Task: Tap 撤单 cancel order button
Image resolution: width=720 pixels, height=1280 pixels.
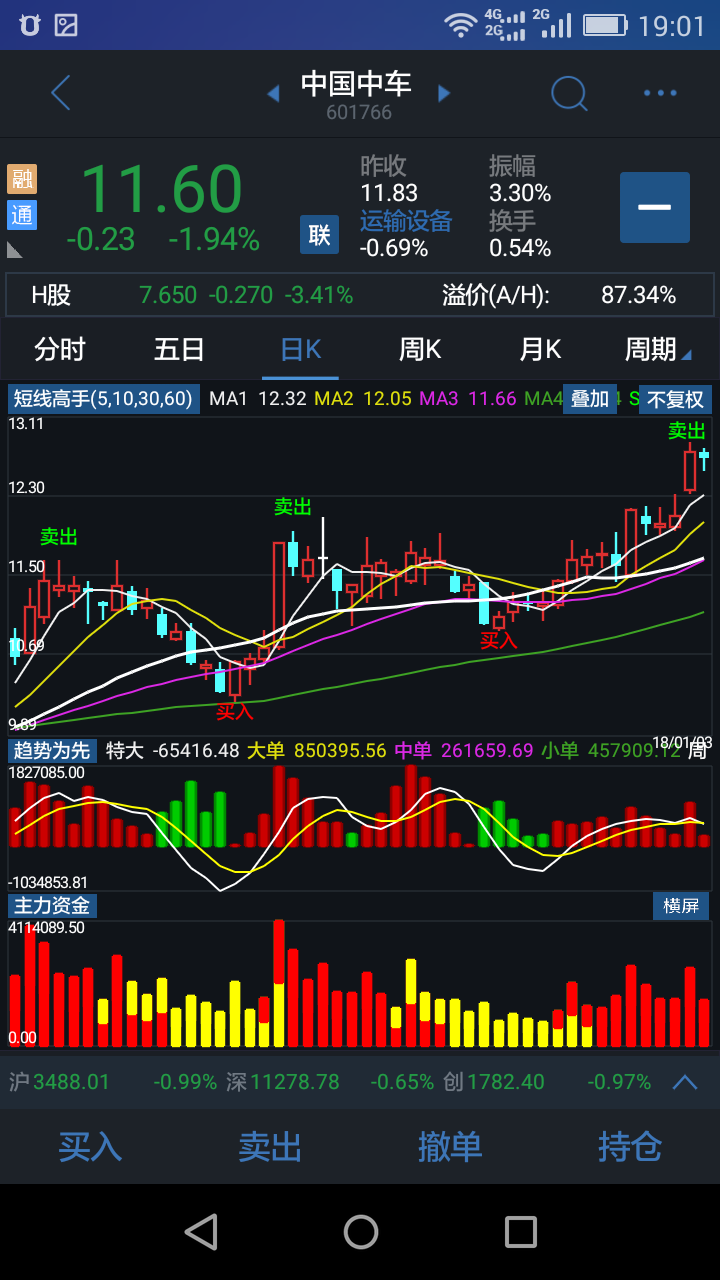Action: [450, 1146]
